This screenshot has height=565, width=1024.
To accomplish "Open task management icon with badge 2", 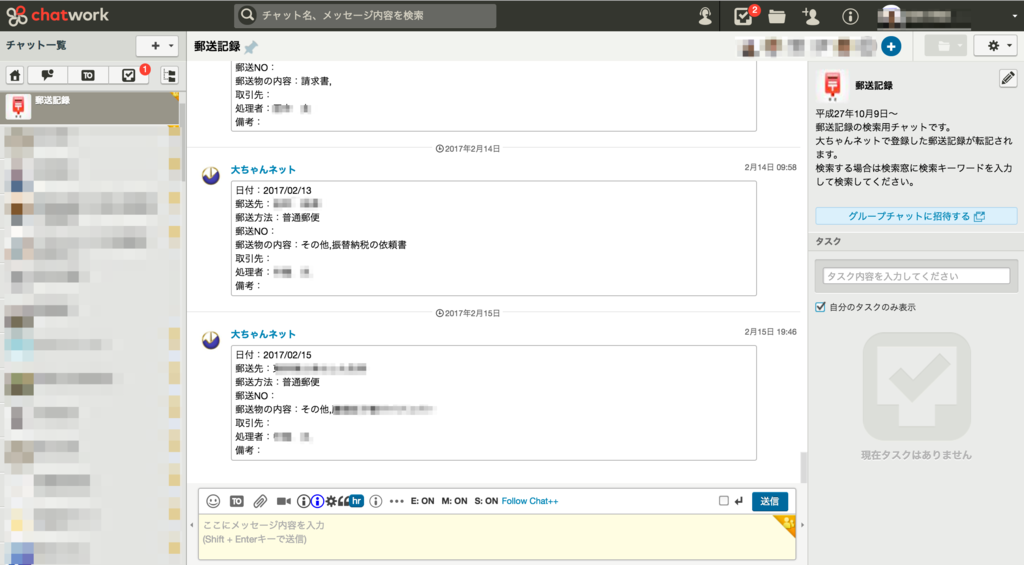I will 744,15.
